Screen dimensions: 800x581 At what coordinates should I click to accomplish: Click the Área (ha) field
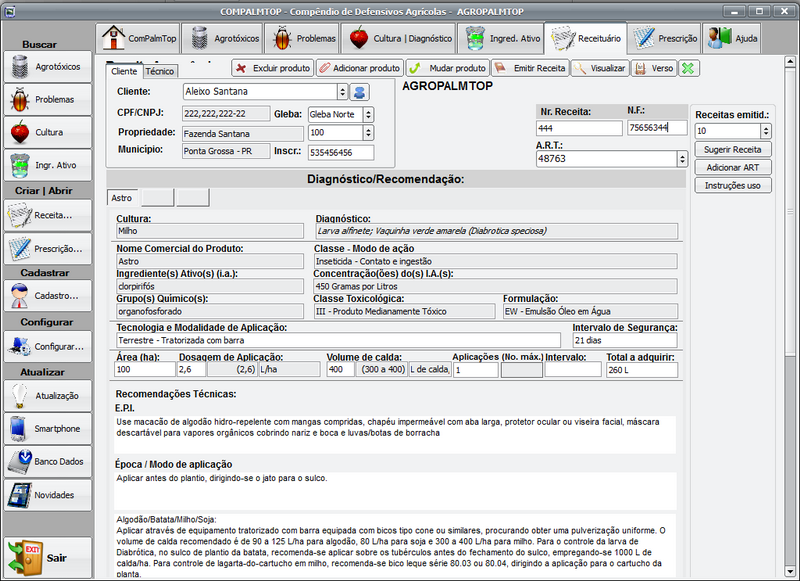tap(145, 369)
